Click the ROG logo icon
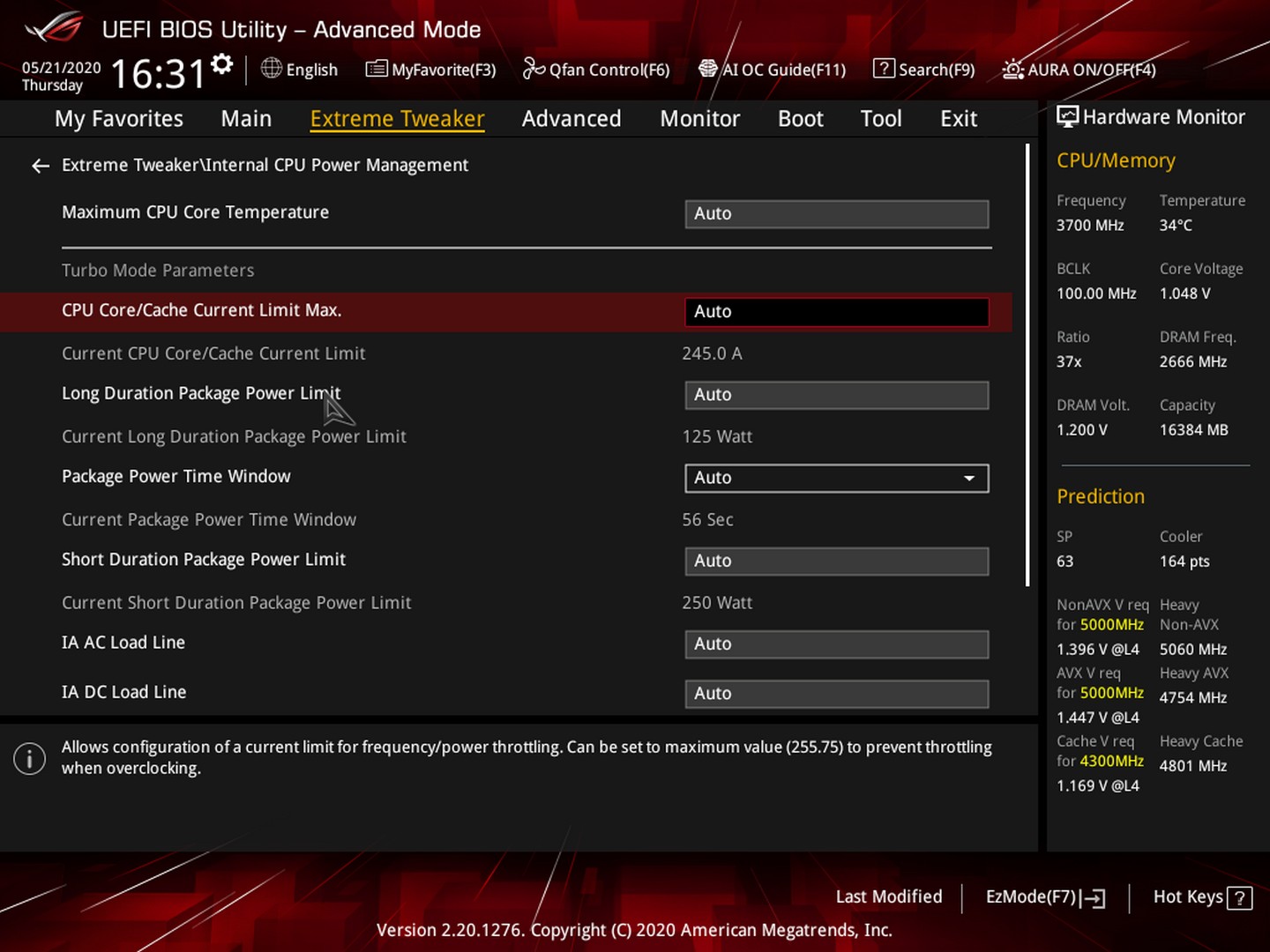The height and width of the screenshot is (952, 1270). 53,28
